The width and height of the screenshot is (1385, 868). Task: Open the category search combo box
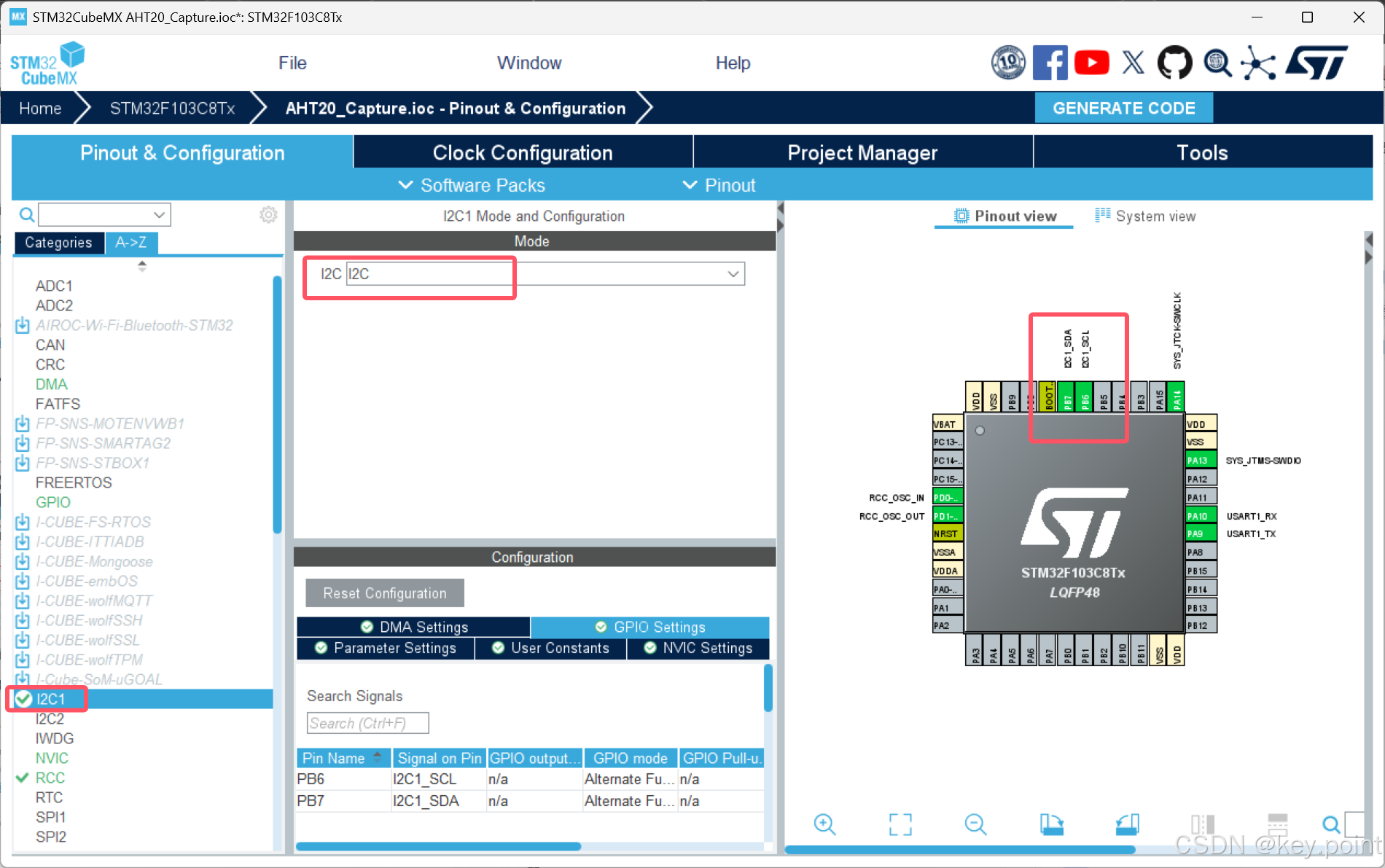[104, 214]
